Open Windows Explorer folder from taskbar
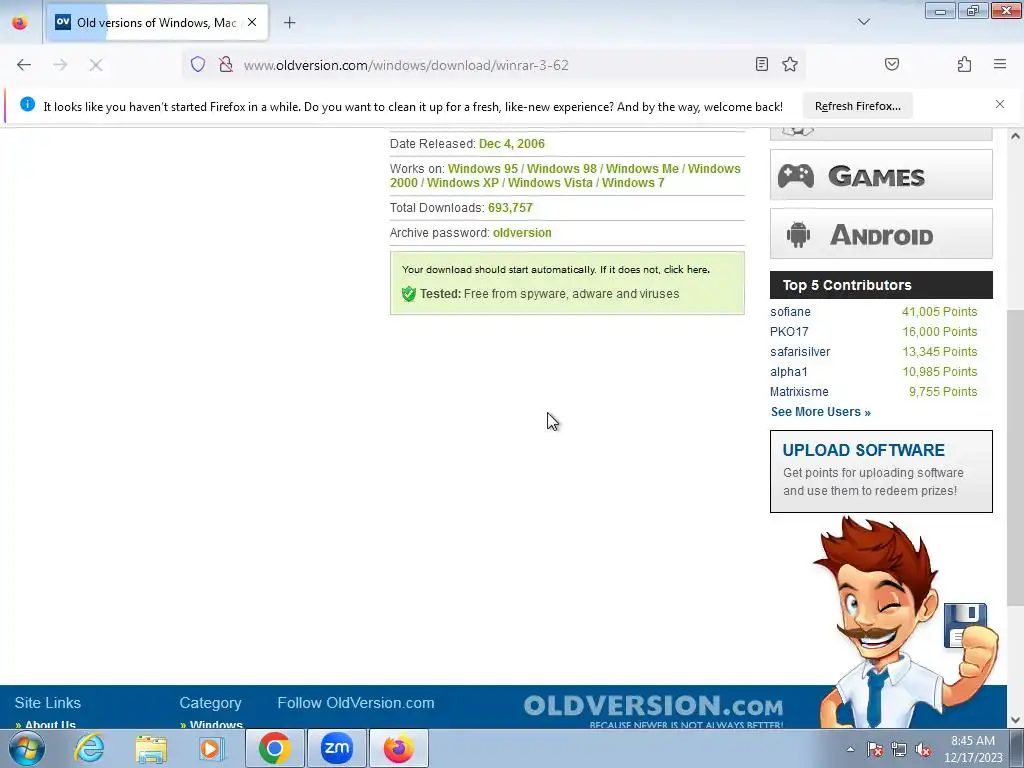This screenshot has height=768, width=1024. (x=151, y=748)
